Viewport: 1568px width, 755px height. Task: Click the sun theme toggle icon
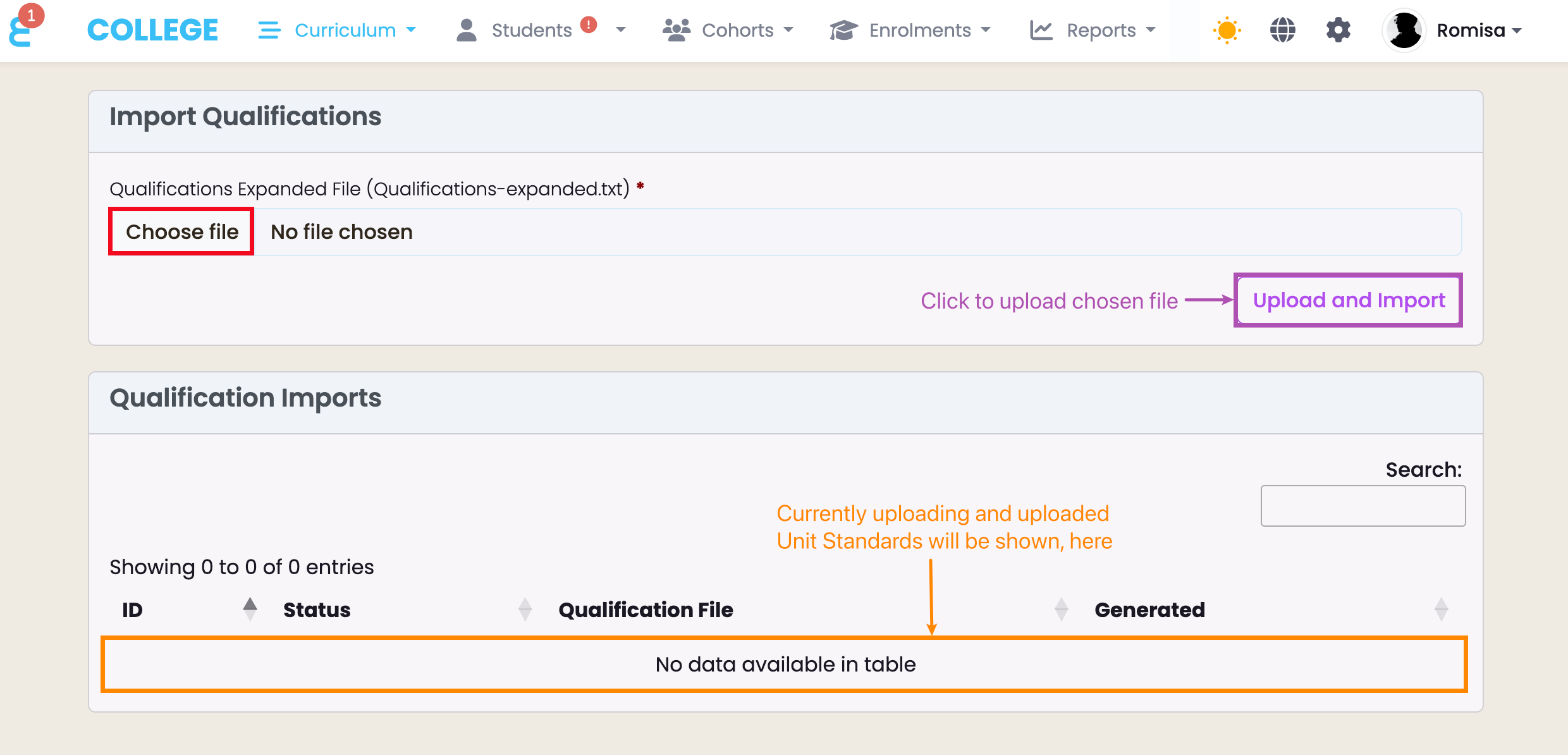click(x=1227, y=30)
